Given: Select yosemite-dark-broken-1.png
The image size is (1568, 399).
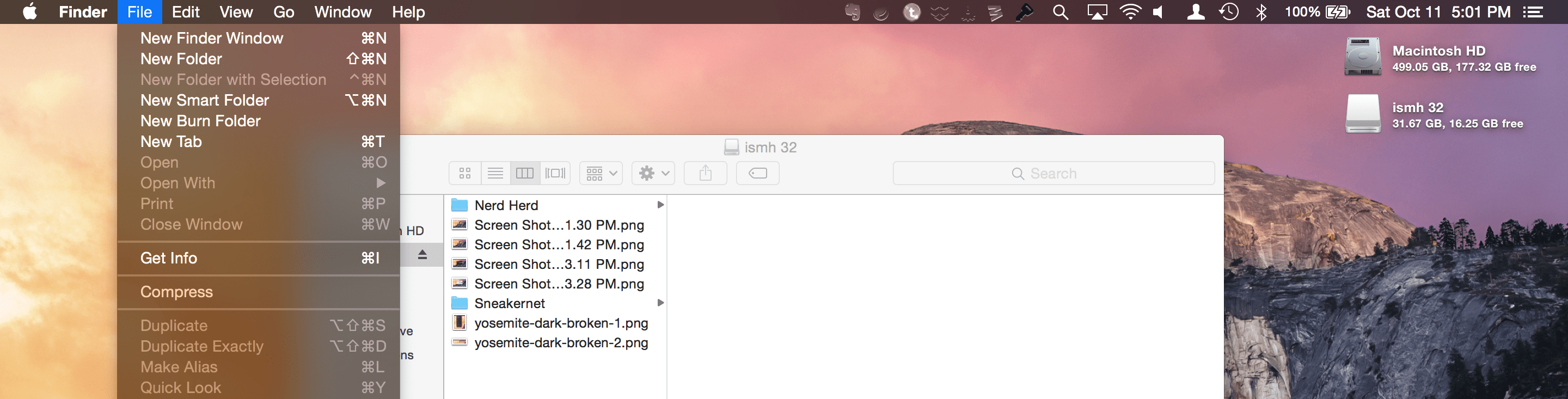Looking at the screenshot, I should pos(556,323).
